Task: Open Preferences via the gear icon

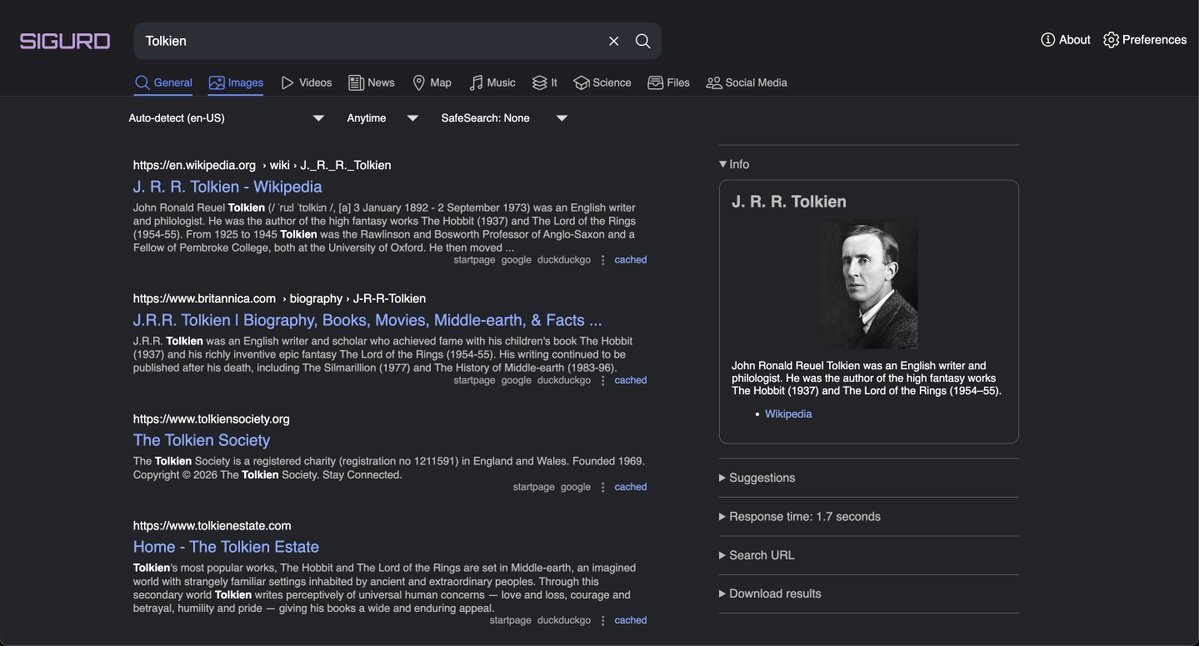Action: click(1111, 40)
